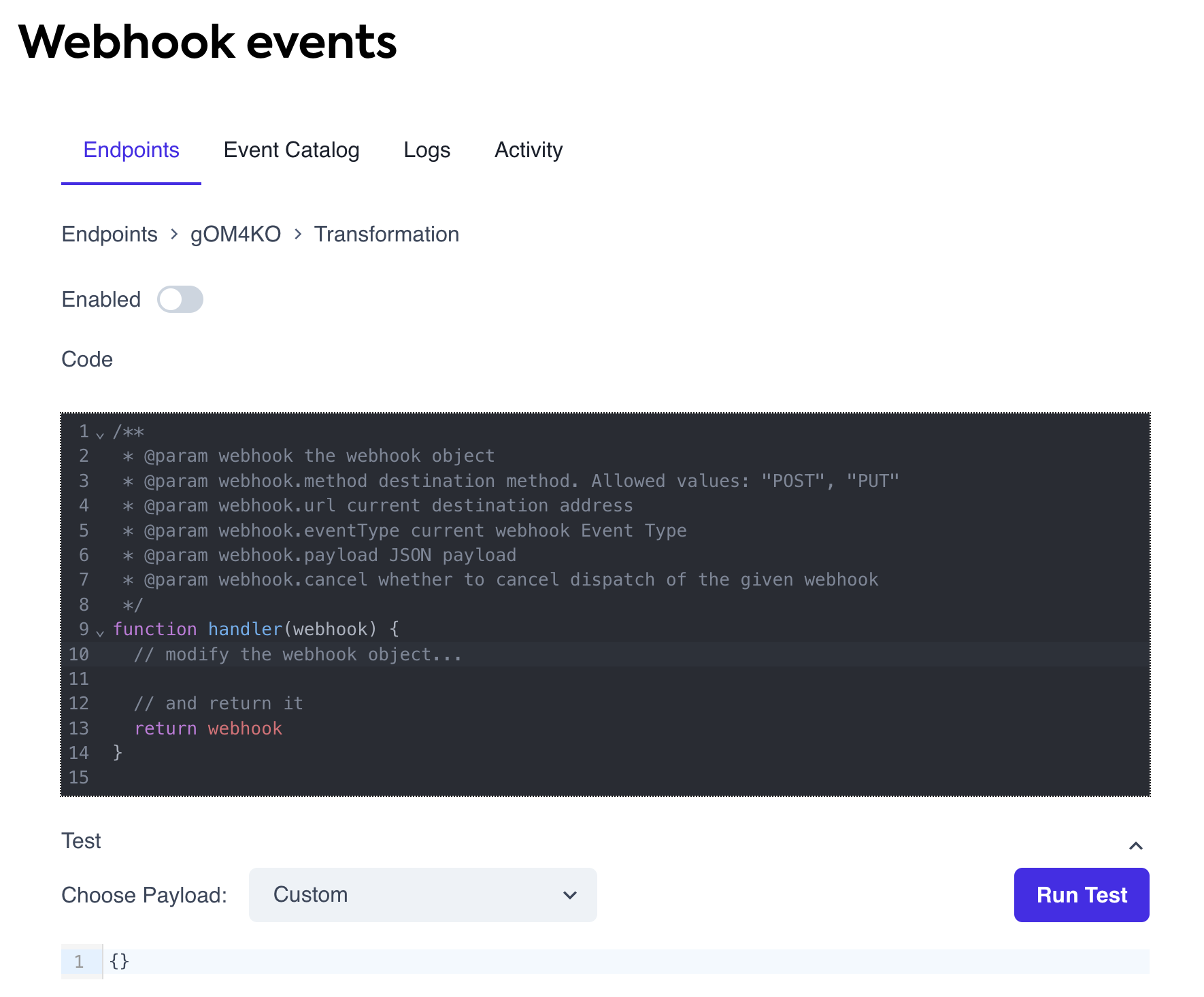Click line 10 modify webhook comment
This screenshot has height=997, width=1204.
[298, 654]
